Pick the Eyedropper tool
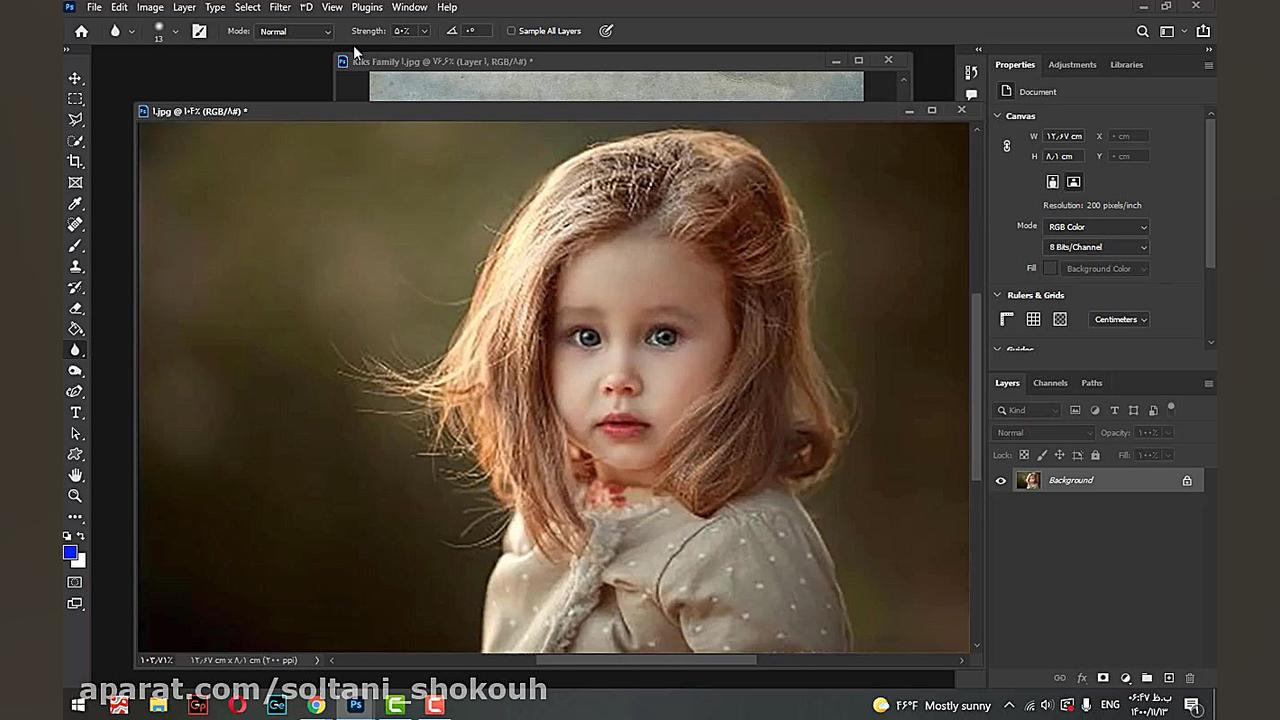The width and height of the screenshot is (1280, 720). [x=75, y=204]
